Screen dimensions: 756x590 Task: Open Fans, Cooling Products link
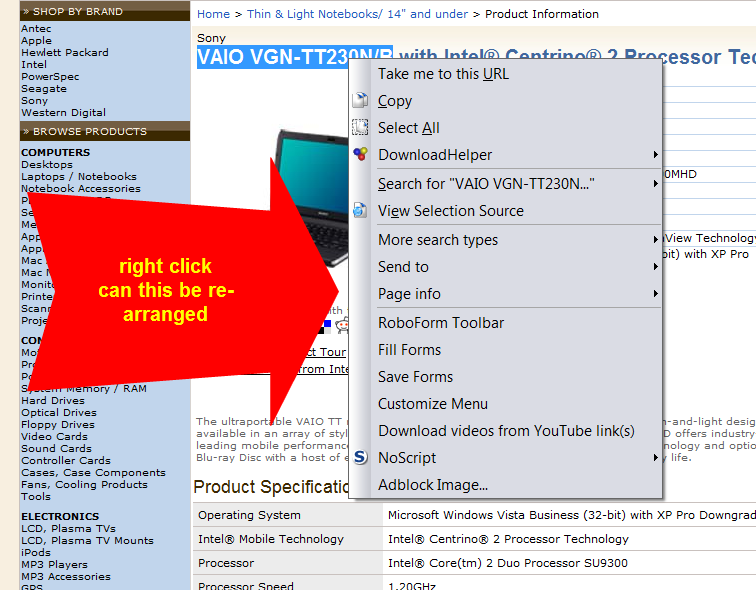84,484
